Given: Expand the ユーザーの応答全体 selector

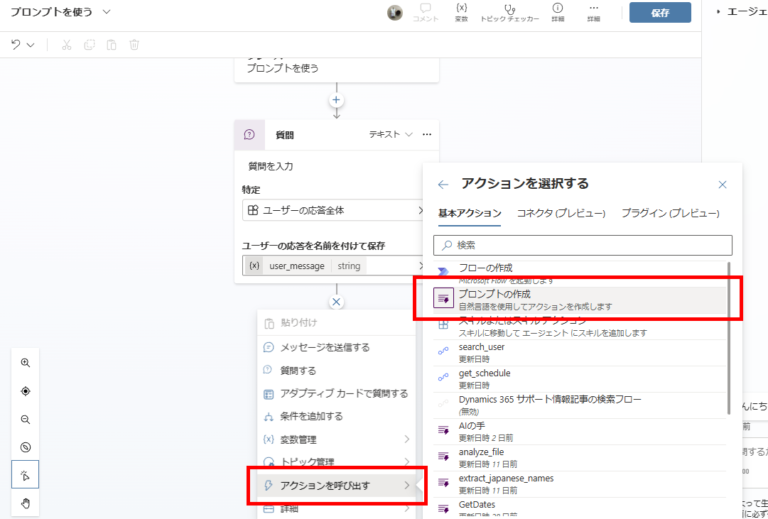Looking at the screenshot, I should click(335, 211).
